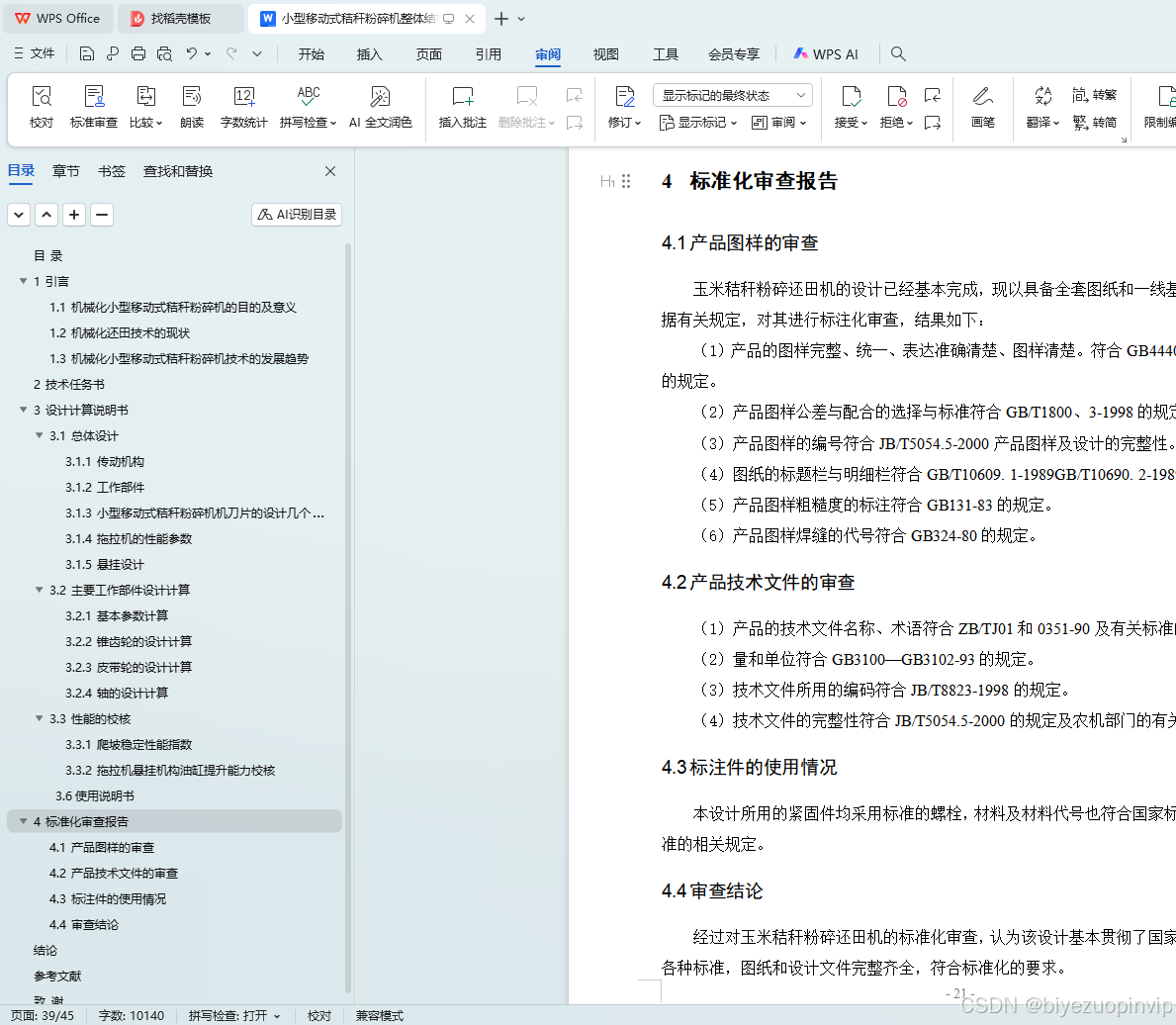Switch to the 开始 ribbon tab
Screen dimensions: 1176x1025
click(312, 54)
